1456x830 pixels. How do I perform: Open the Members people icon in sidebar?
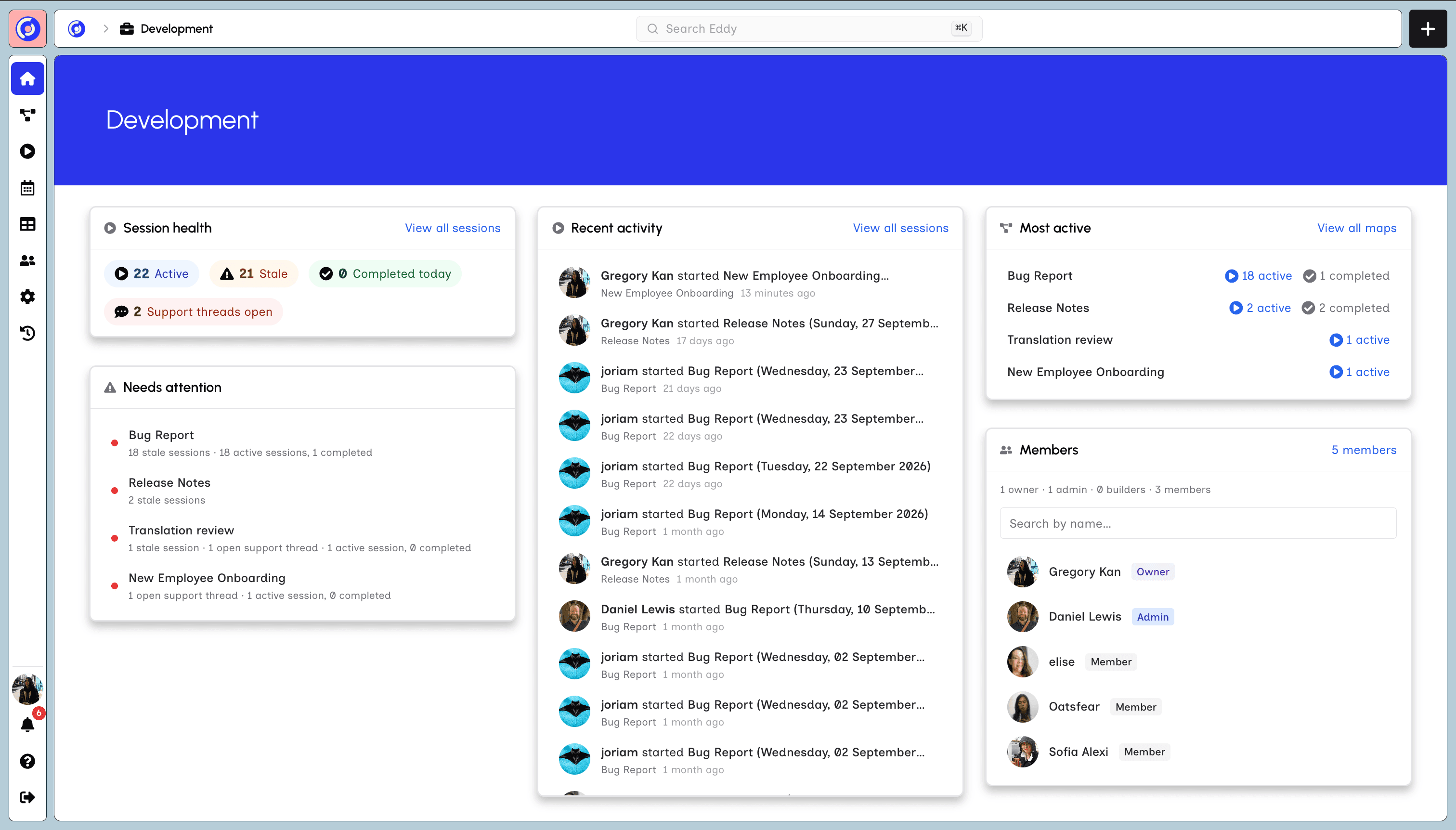(x=27, y=260)
